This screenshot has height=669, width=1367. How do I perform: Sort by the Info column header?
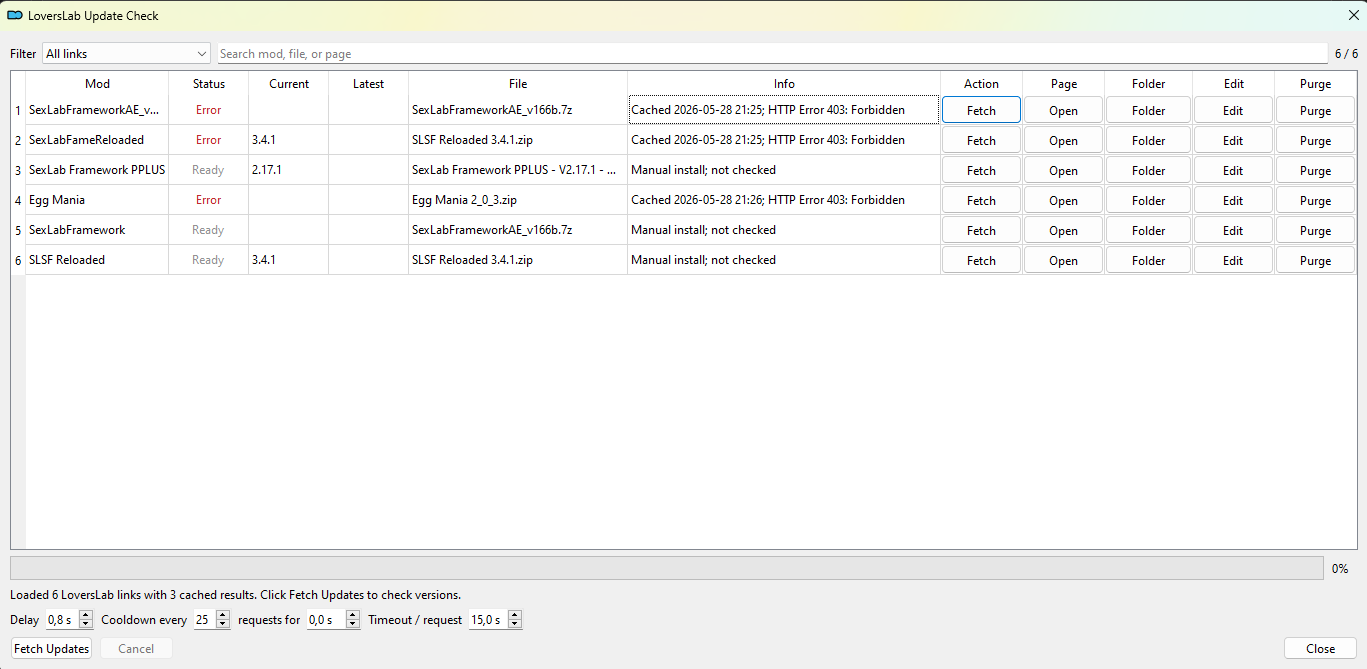click(784, 84)
